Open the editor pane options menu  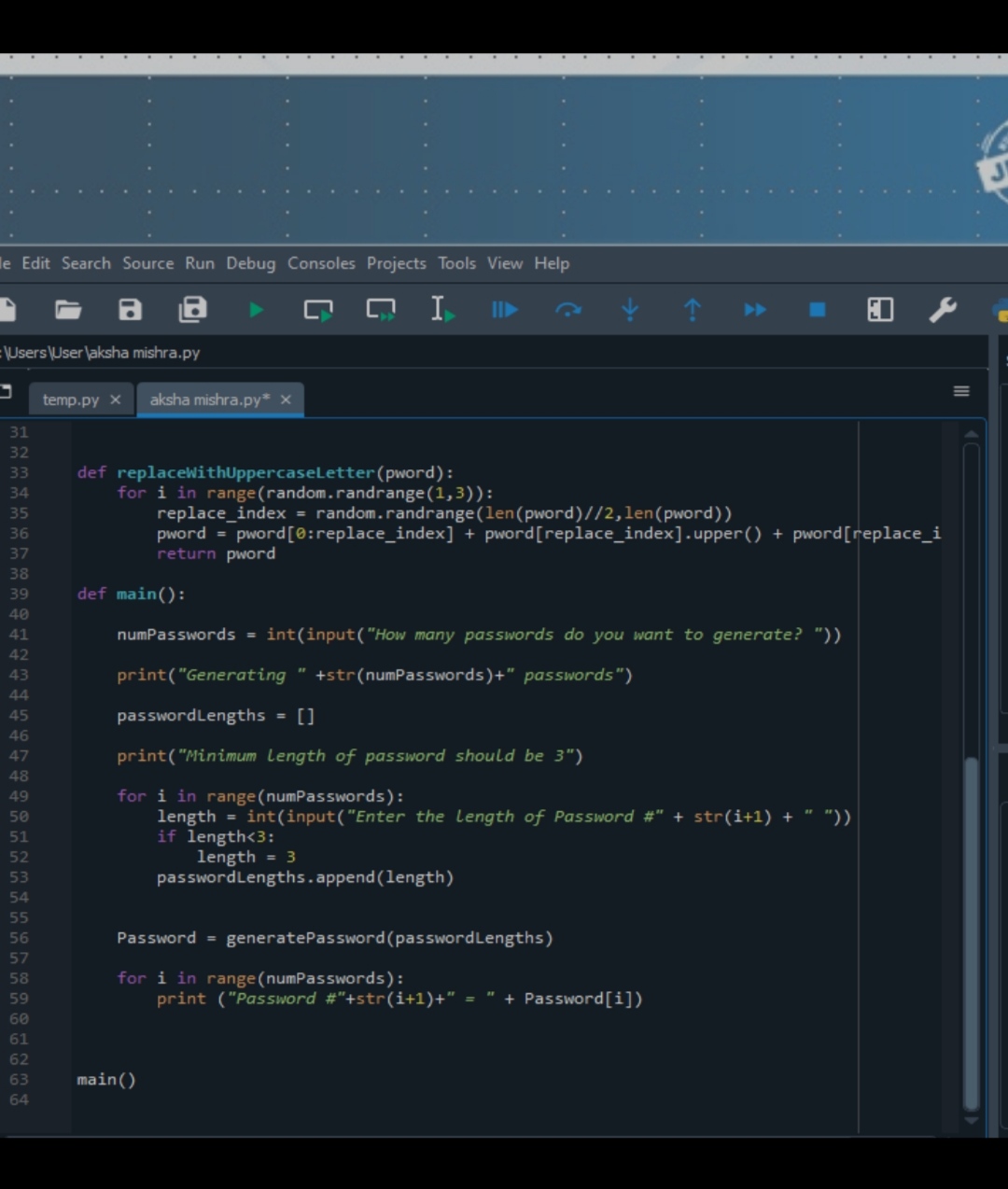coord(961,391)
